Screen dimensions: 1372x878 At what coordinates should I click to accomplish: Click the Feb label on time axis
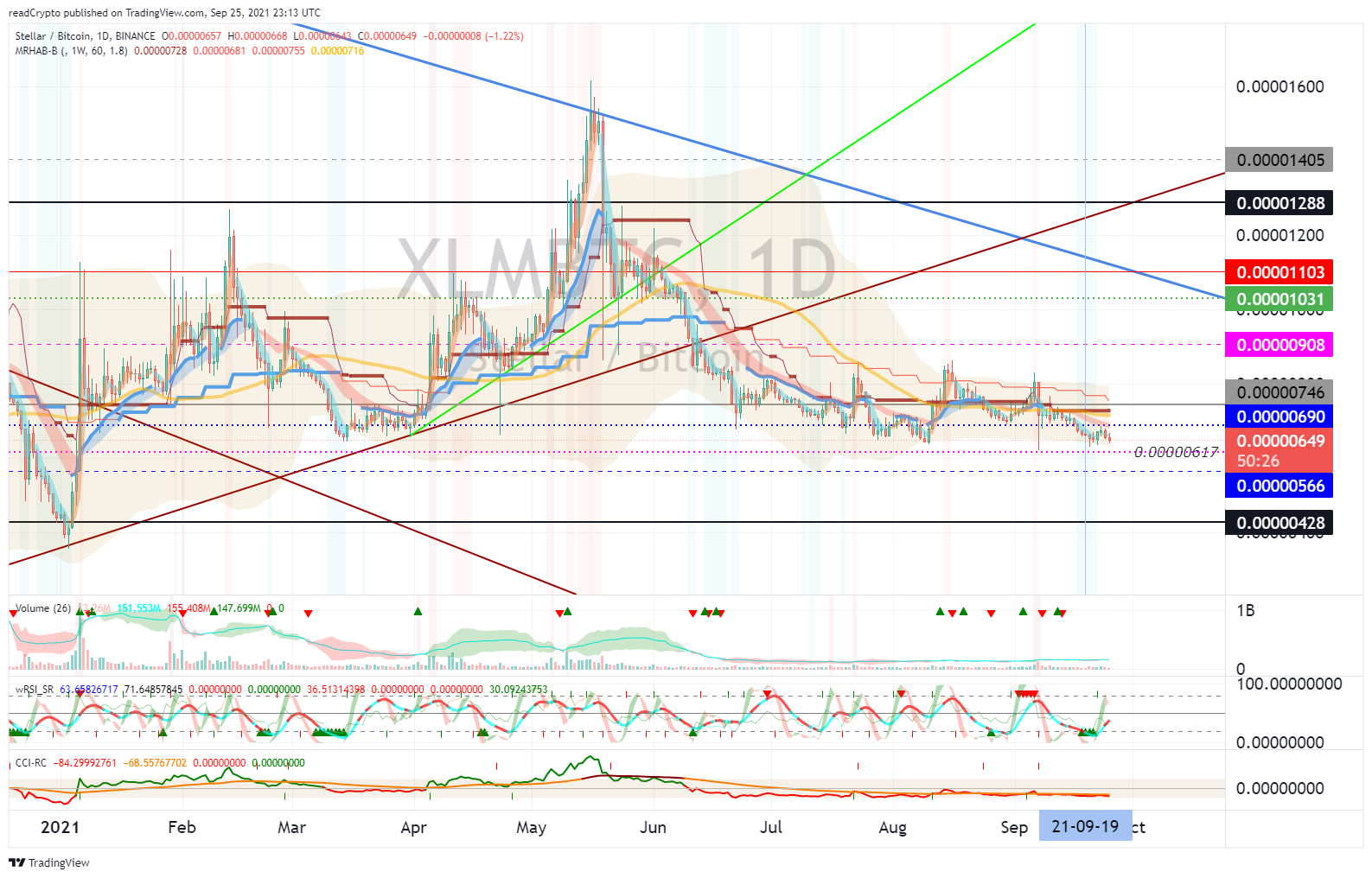[x=182, y=827]
